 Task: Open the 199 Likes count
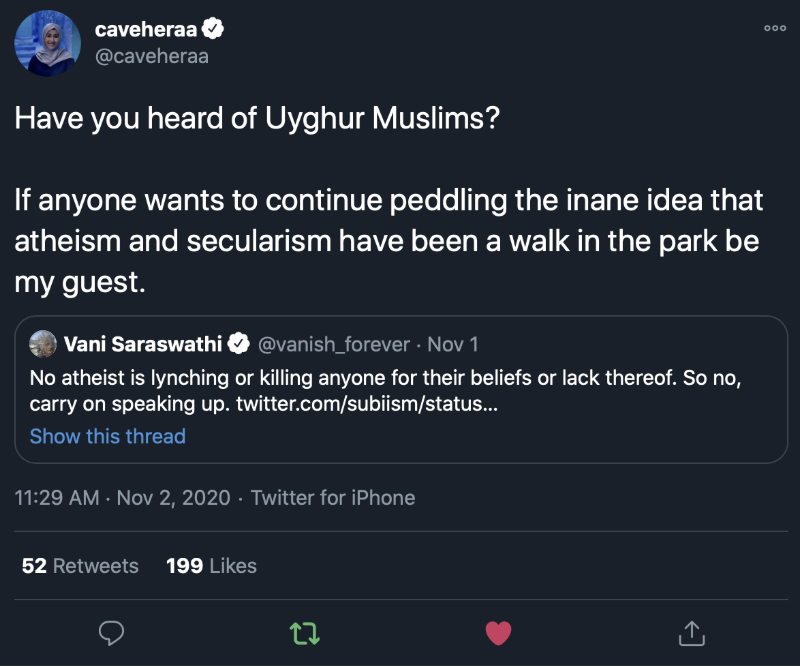[211, 565]
